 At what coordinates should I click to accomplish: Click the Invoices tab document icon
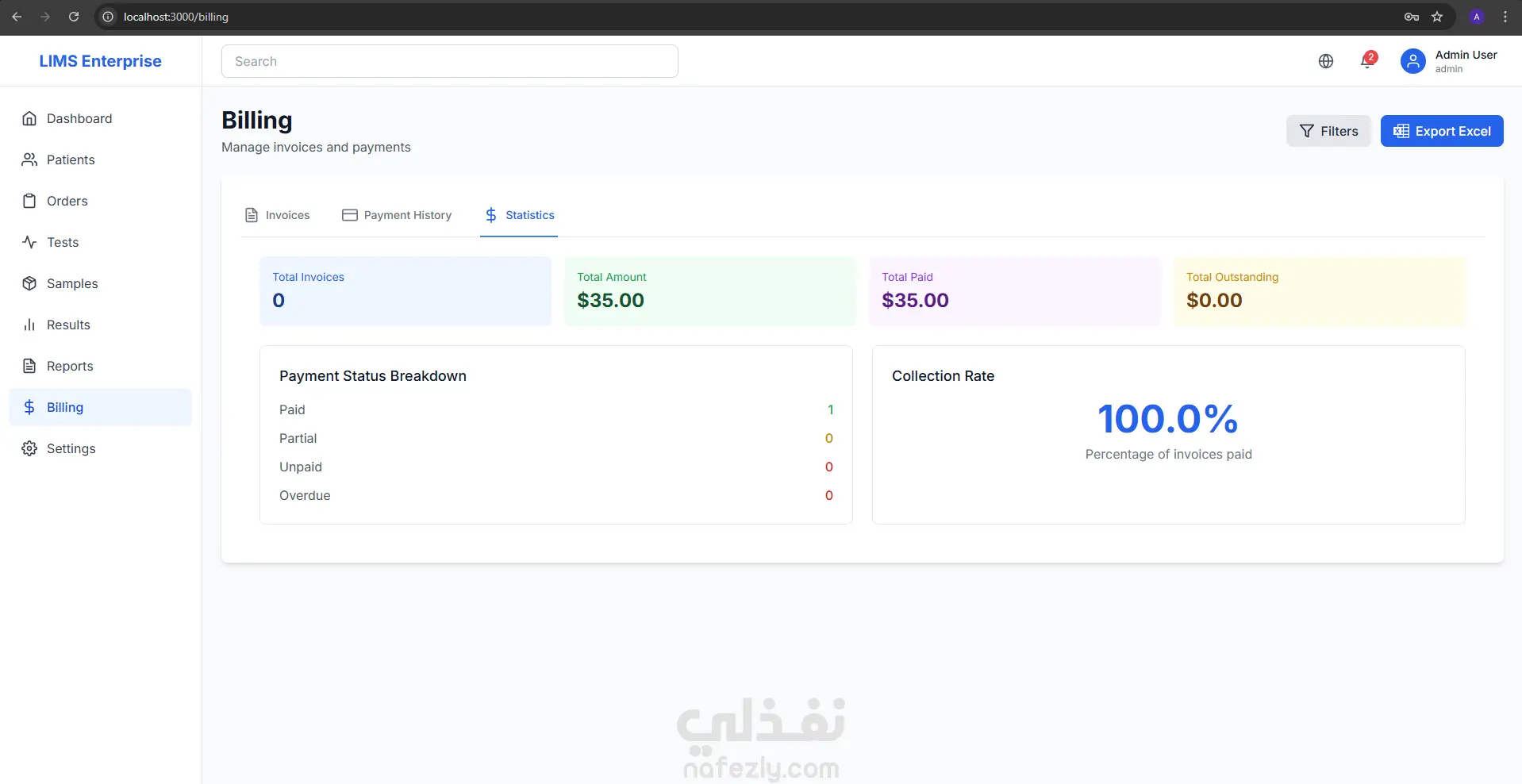click(x=252, y=215)
